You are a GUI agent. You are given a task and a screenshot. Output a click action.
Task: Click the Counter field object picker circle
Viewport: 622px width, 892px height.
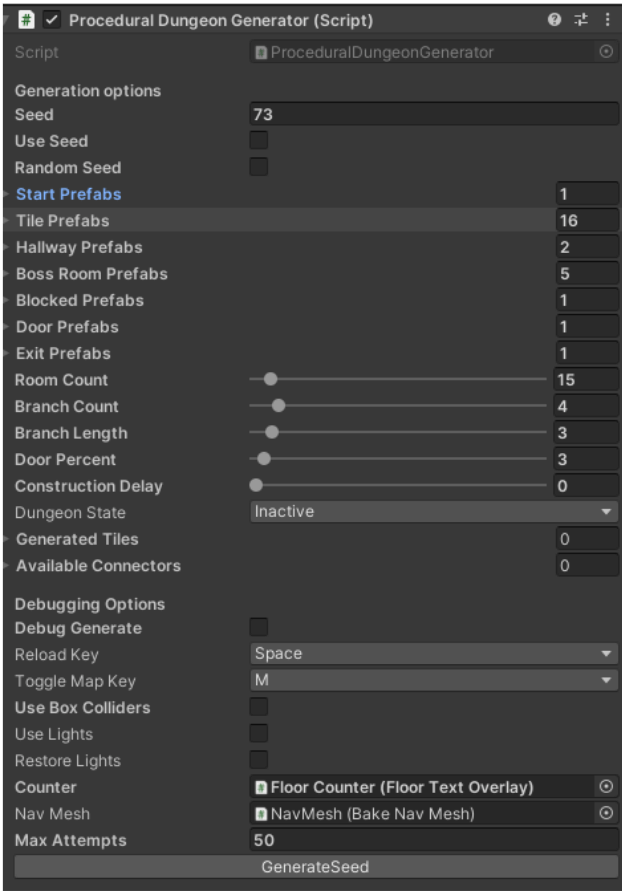606,787
